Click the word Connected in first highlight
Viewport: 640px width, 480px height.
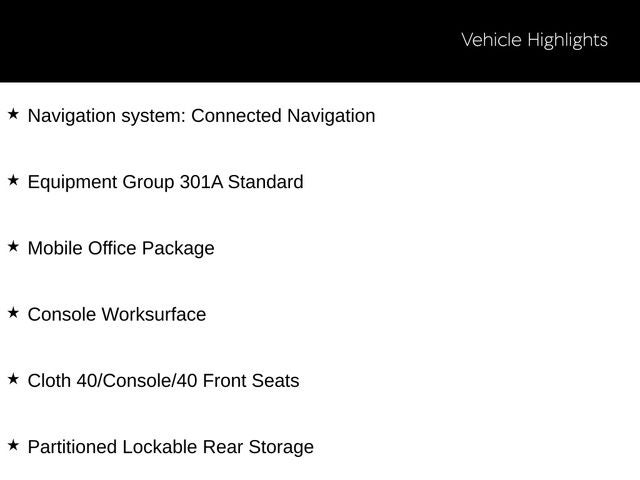tap(236, 116)
